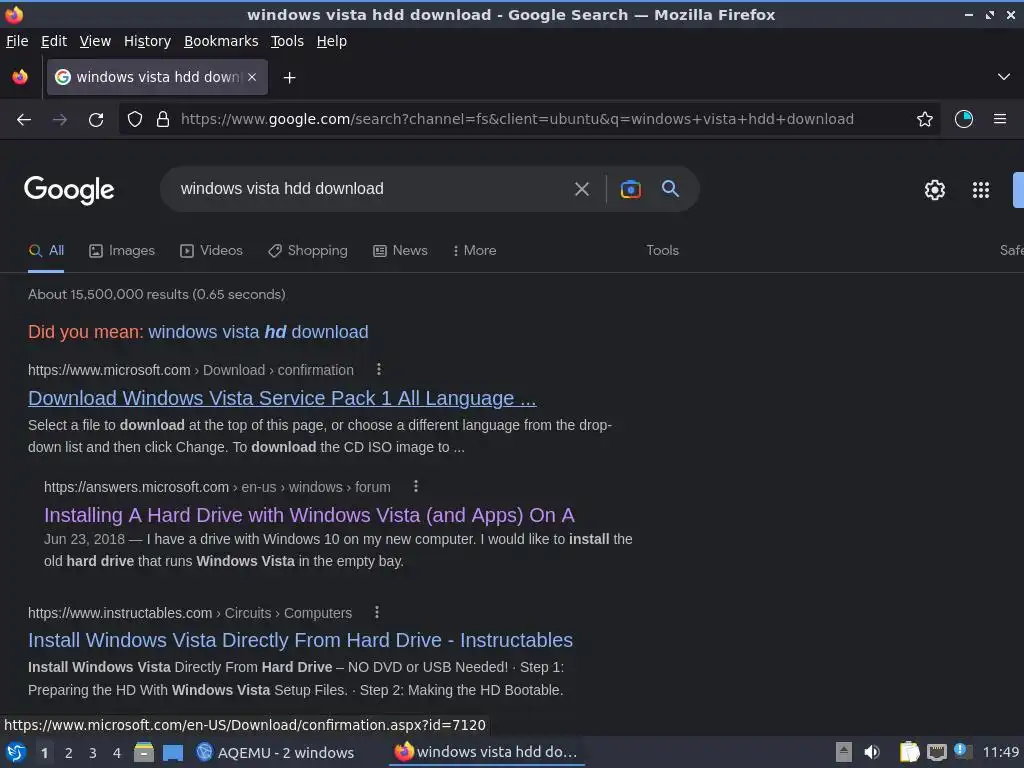Switch to AQEMU - 2 windows taskbar item
This screenshot has height=768, width=1024.
pyautogui.click(x=275, y=752)
